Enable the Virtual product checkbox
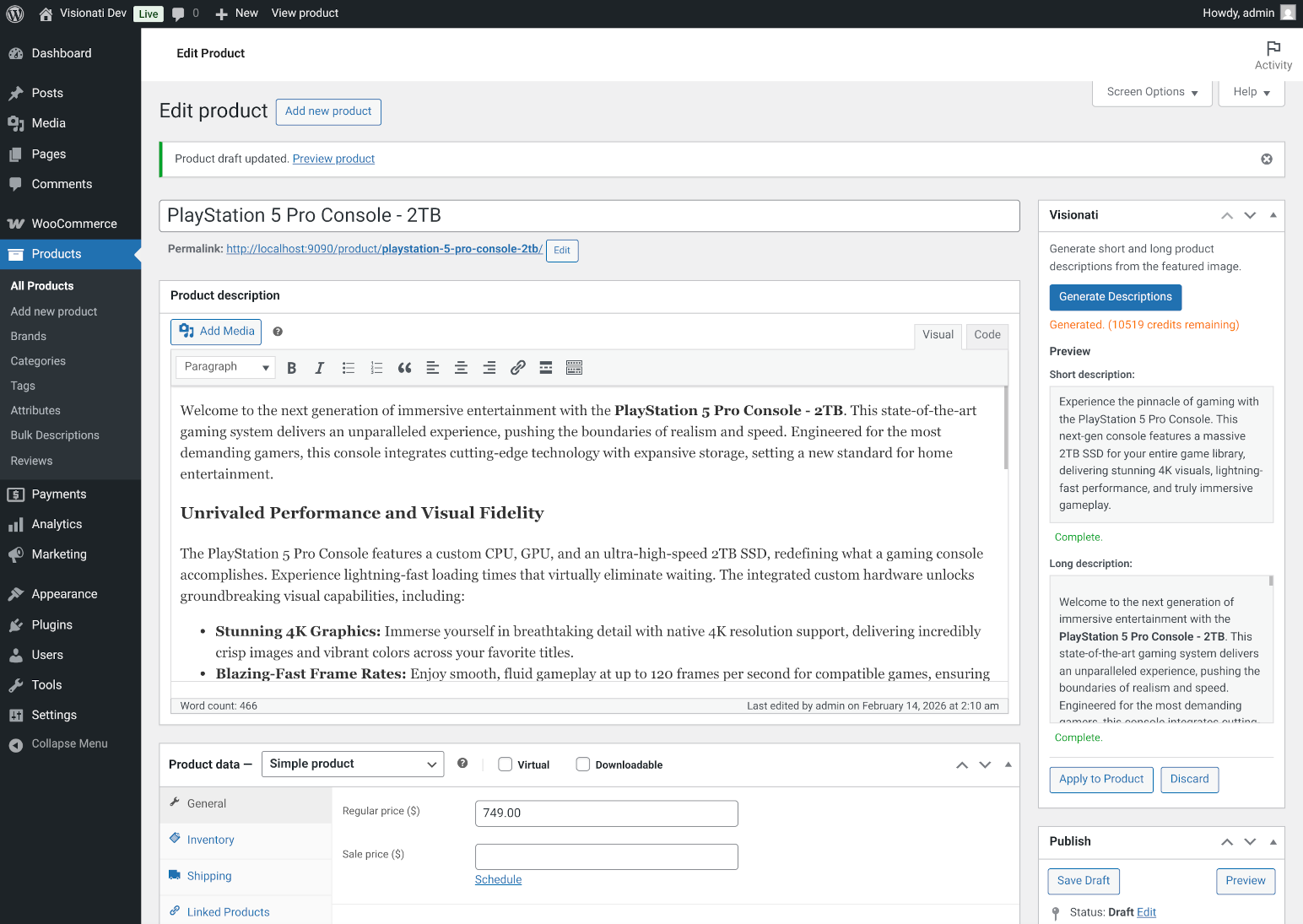This screenshot has height=924, width=1303. (x=505, y=764)
